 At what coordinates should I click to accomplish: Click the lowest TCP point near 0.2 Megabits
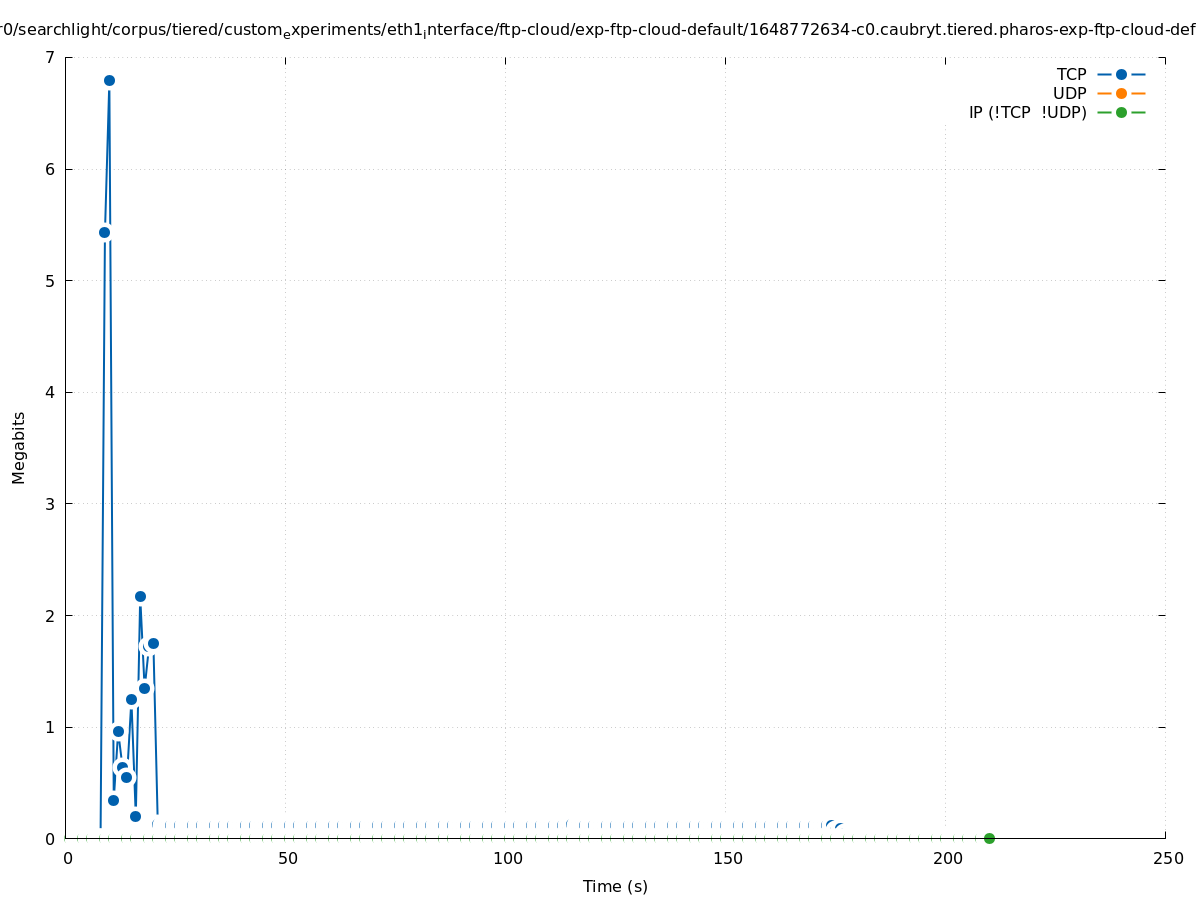click(135, 816)
